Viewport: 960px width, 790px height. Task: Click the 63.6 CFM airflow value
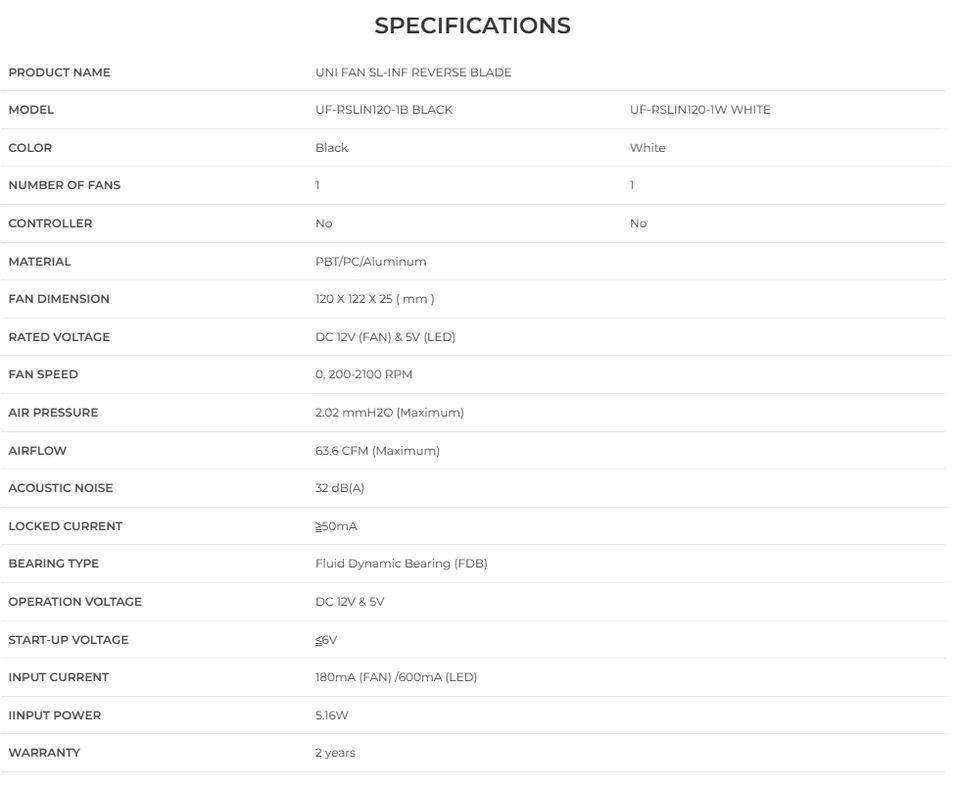point(377,451)
